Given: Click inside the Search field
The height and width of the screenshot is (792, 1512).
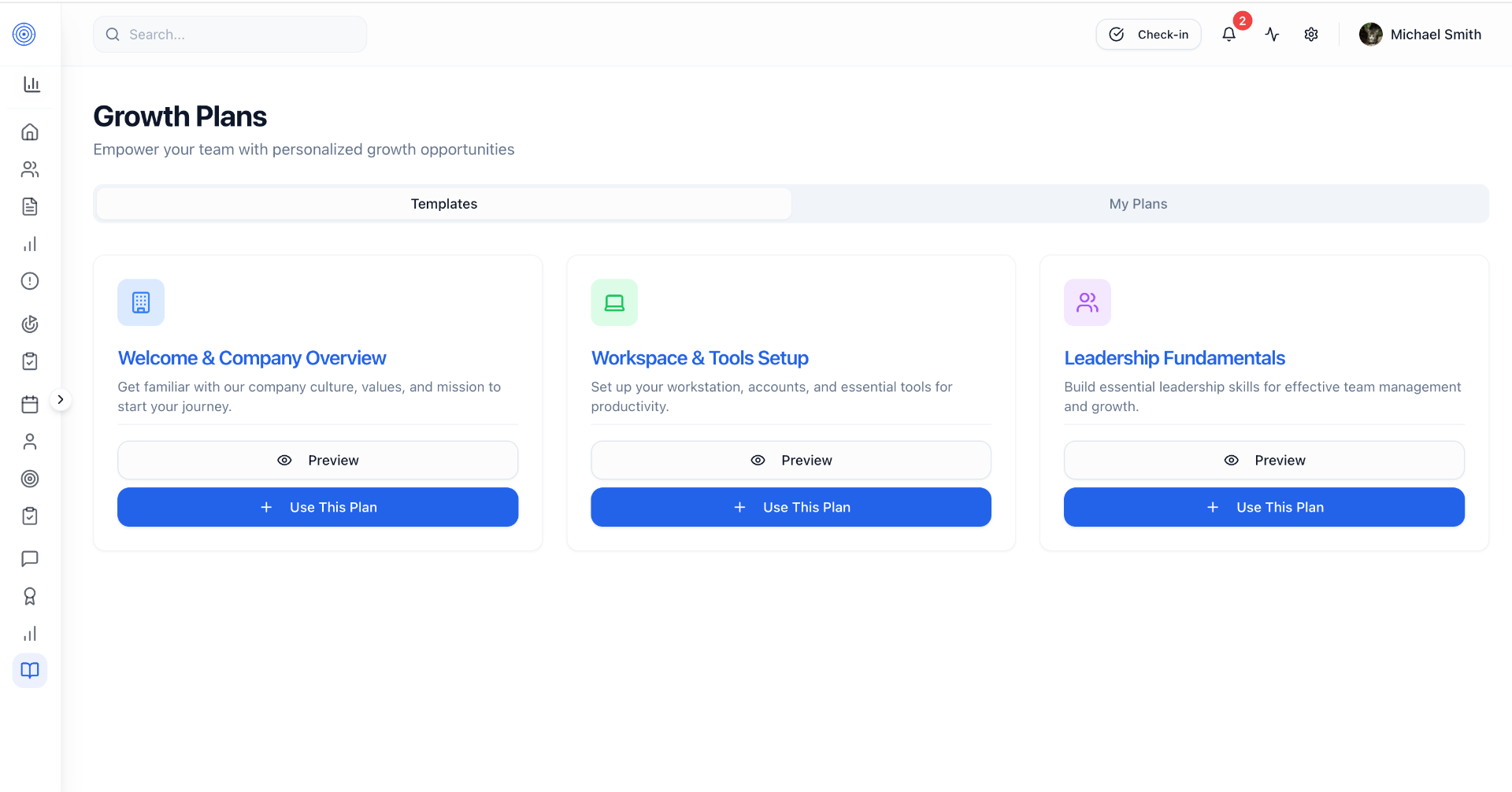Looking at the screenshot, I should click(229, 34).
